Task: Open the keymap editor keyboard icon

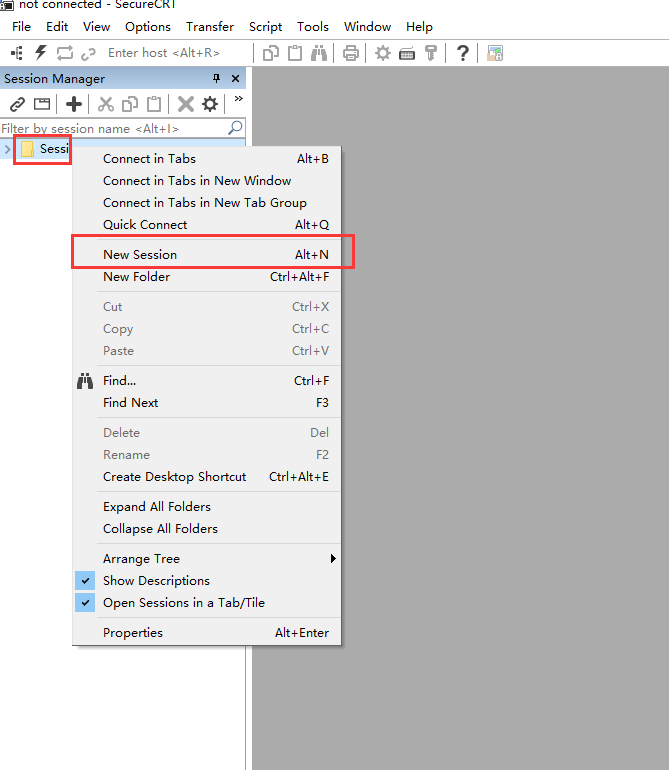Action: coord(407,53)
